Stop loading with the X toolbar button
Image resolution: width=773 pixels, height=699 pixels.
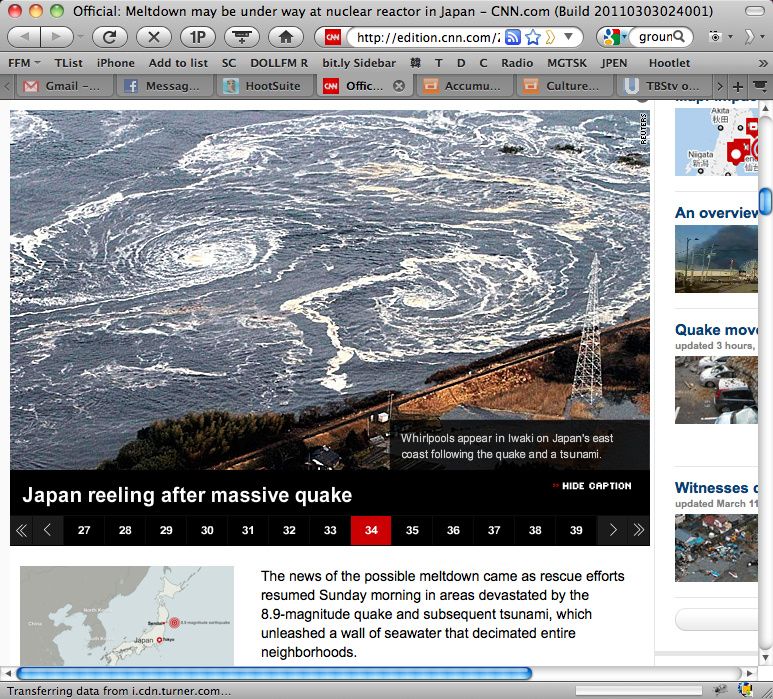pos(153,37)
